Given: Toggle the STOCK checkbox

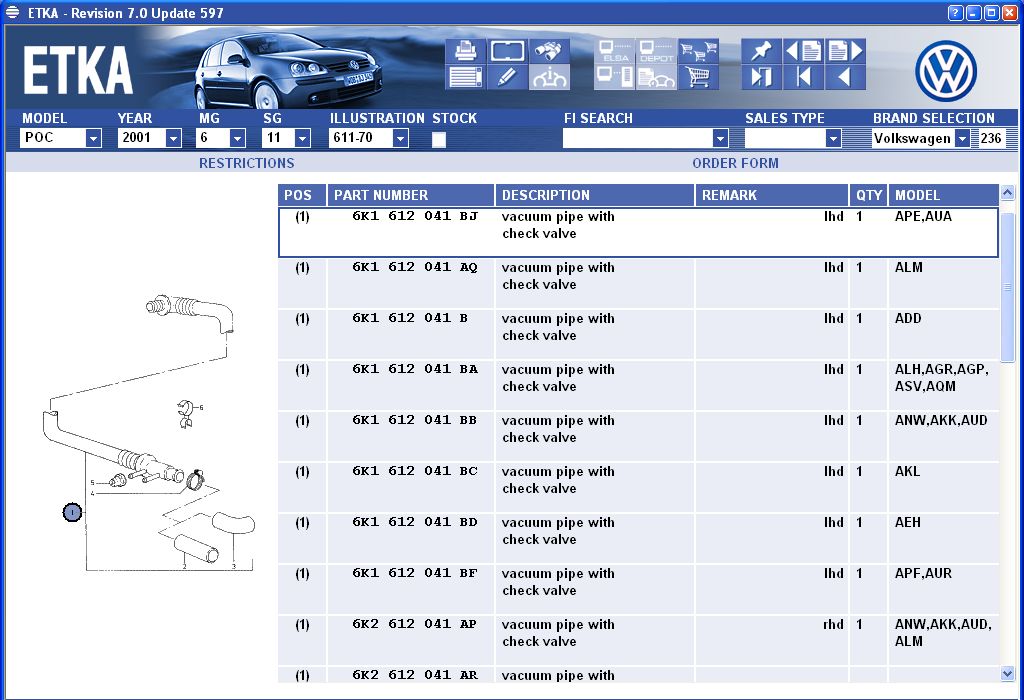Looking at the screenshot, I should coord(439,140).
